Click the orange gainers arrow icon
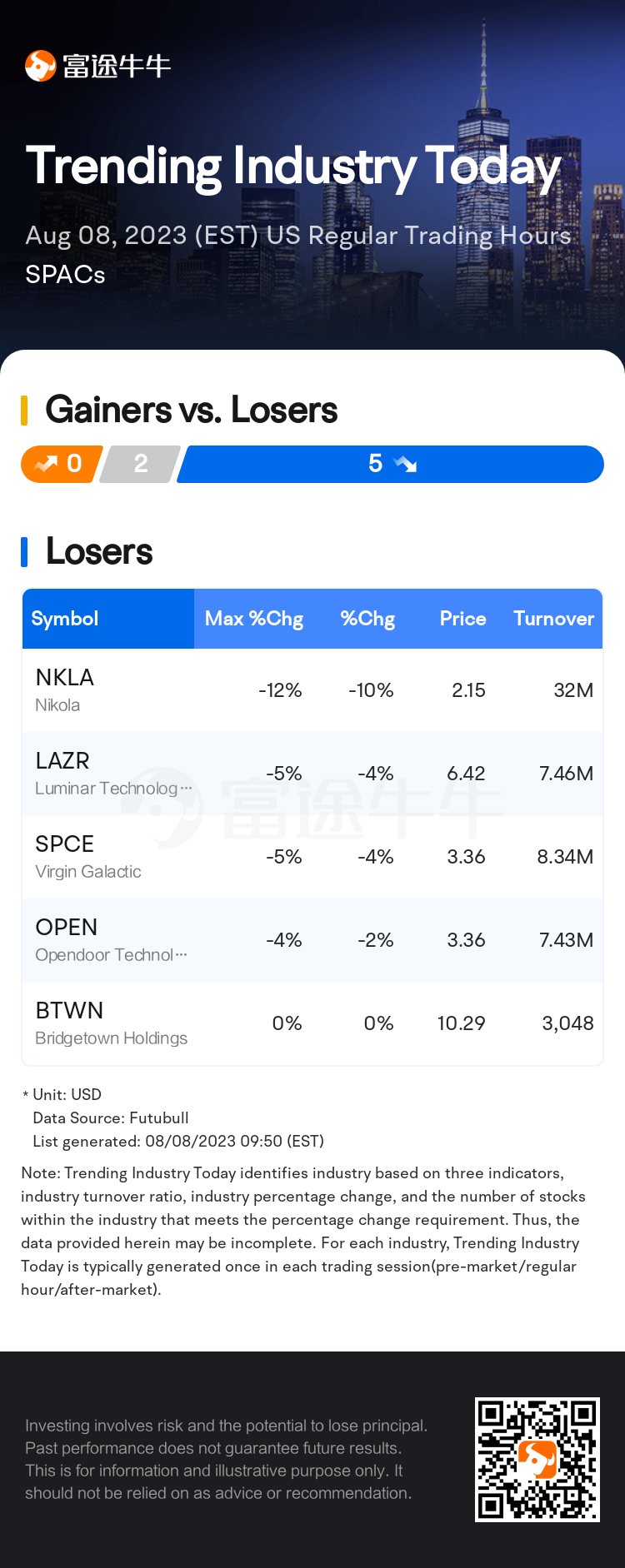Image resolution: width=625 pixels, height=1568 pixels. click(x=45, y=464)
